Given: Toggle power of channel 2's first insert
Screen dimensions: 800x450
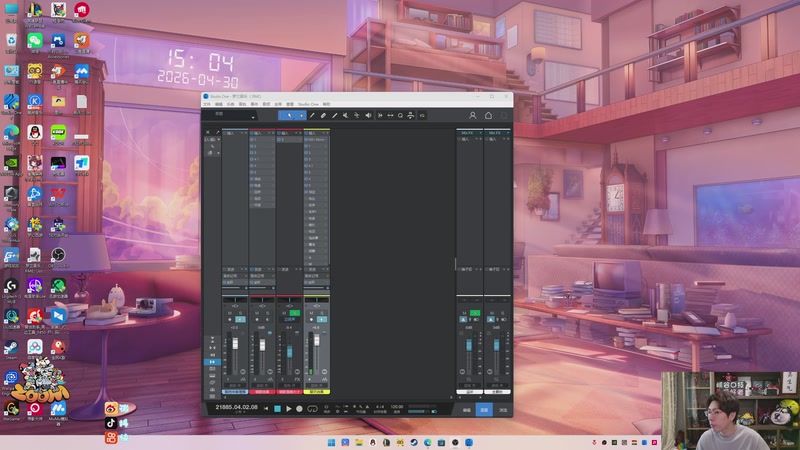Looking at the screenshot, I should click(252, 140).
